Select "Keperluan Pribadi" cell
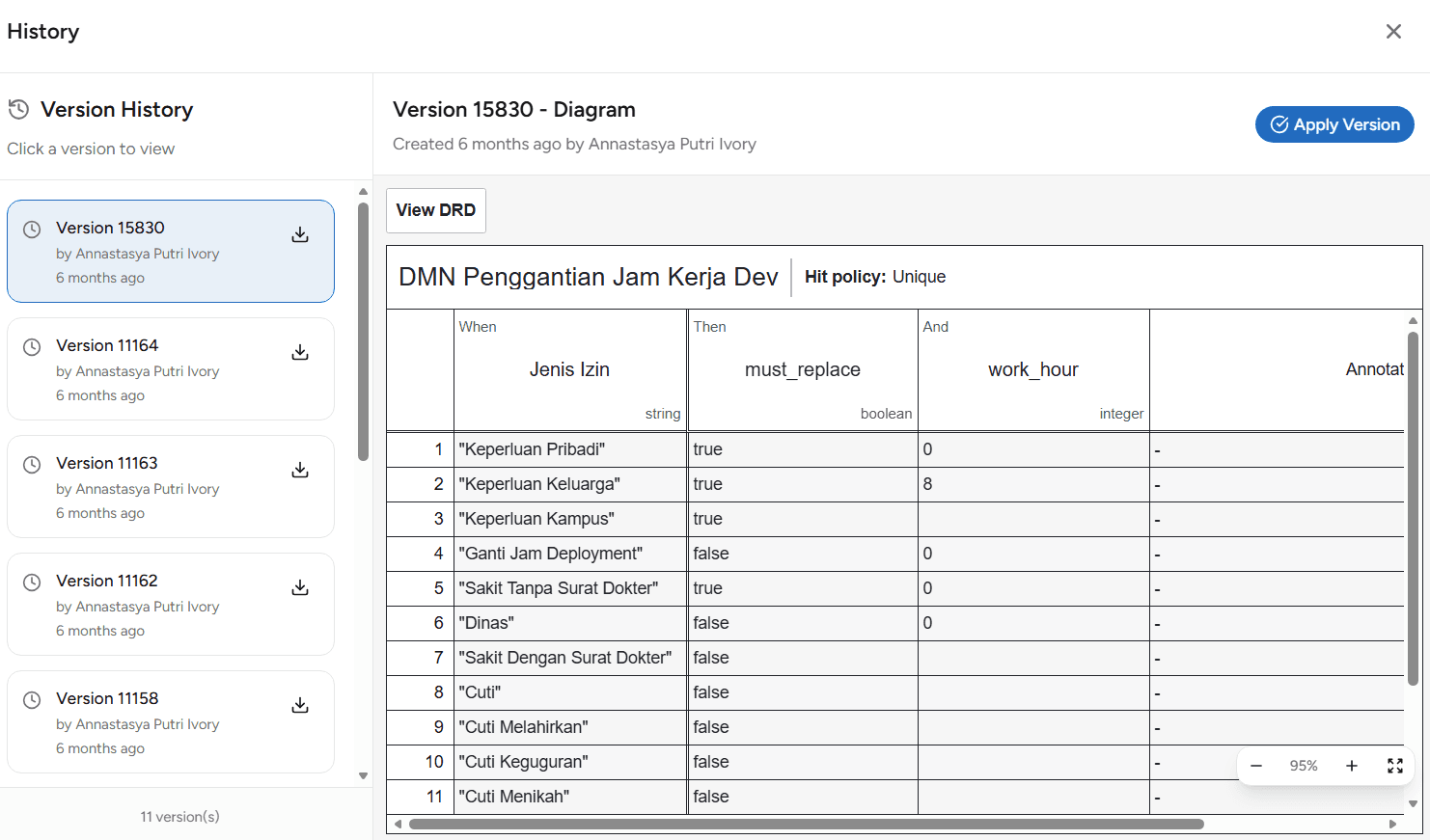 tap(569, 449)
